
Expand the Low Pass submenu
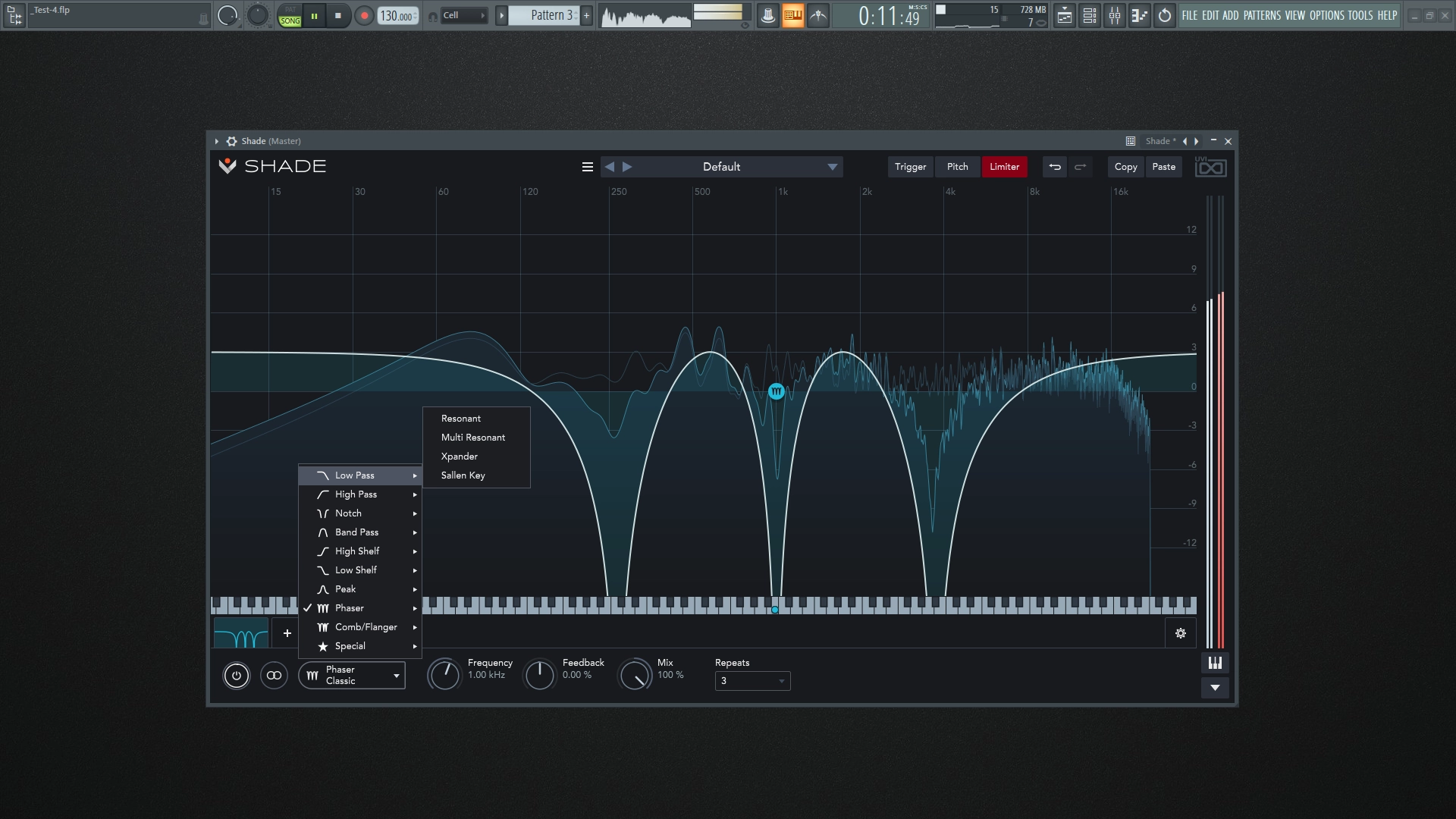(360, 475)
